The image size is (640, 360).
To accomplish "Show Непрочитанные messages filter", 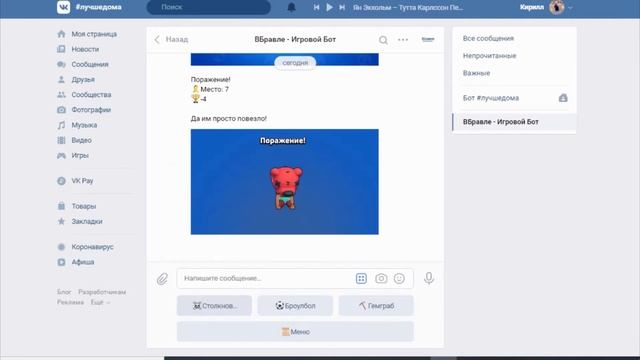I will pos(489,56).
